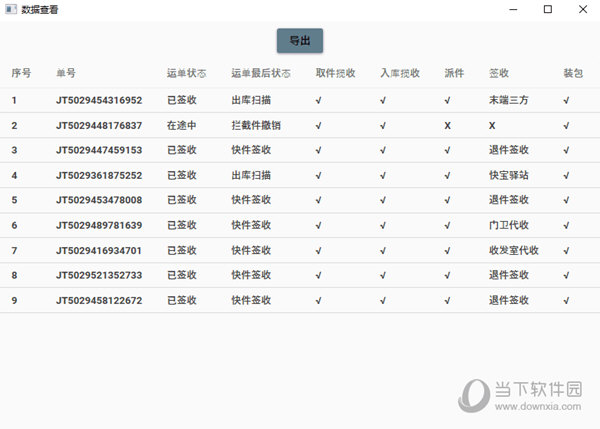Click 快宝驿站 sign cell in row 4
Image resolution: width=600 pixels, height=429 pixels.
(x=509, y=175)
